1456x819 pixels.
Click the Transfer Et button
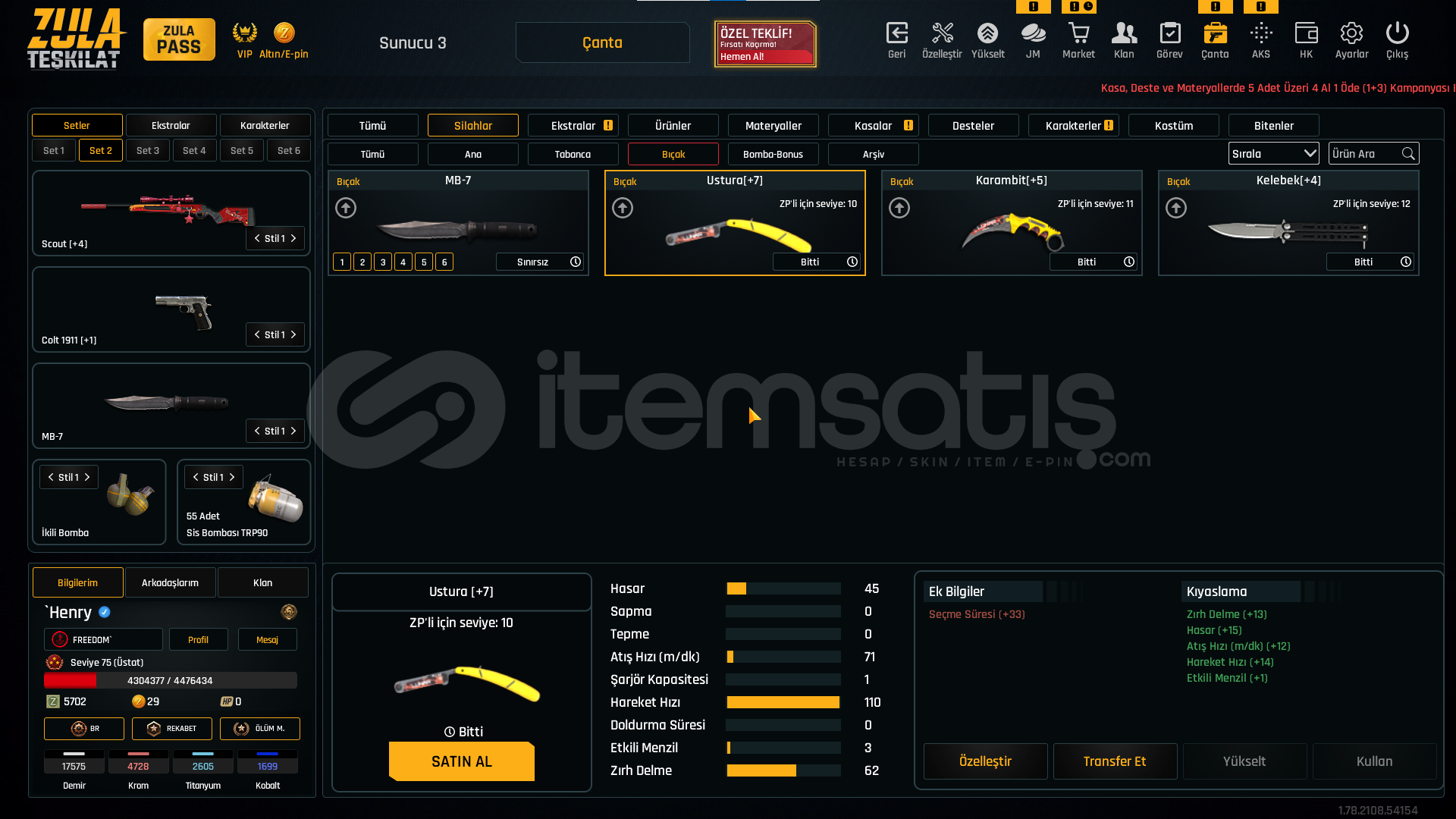pyautogui.click(x=1115, y=761)
